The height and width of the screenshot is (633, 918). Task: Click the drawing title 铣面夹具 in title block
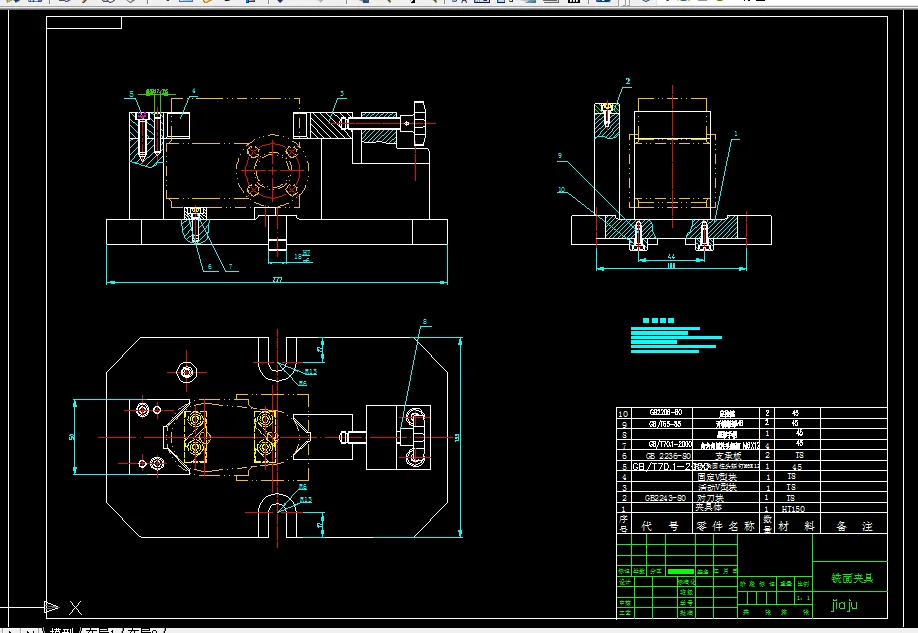pyautogui.click(x=852, y=579)
